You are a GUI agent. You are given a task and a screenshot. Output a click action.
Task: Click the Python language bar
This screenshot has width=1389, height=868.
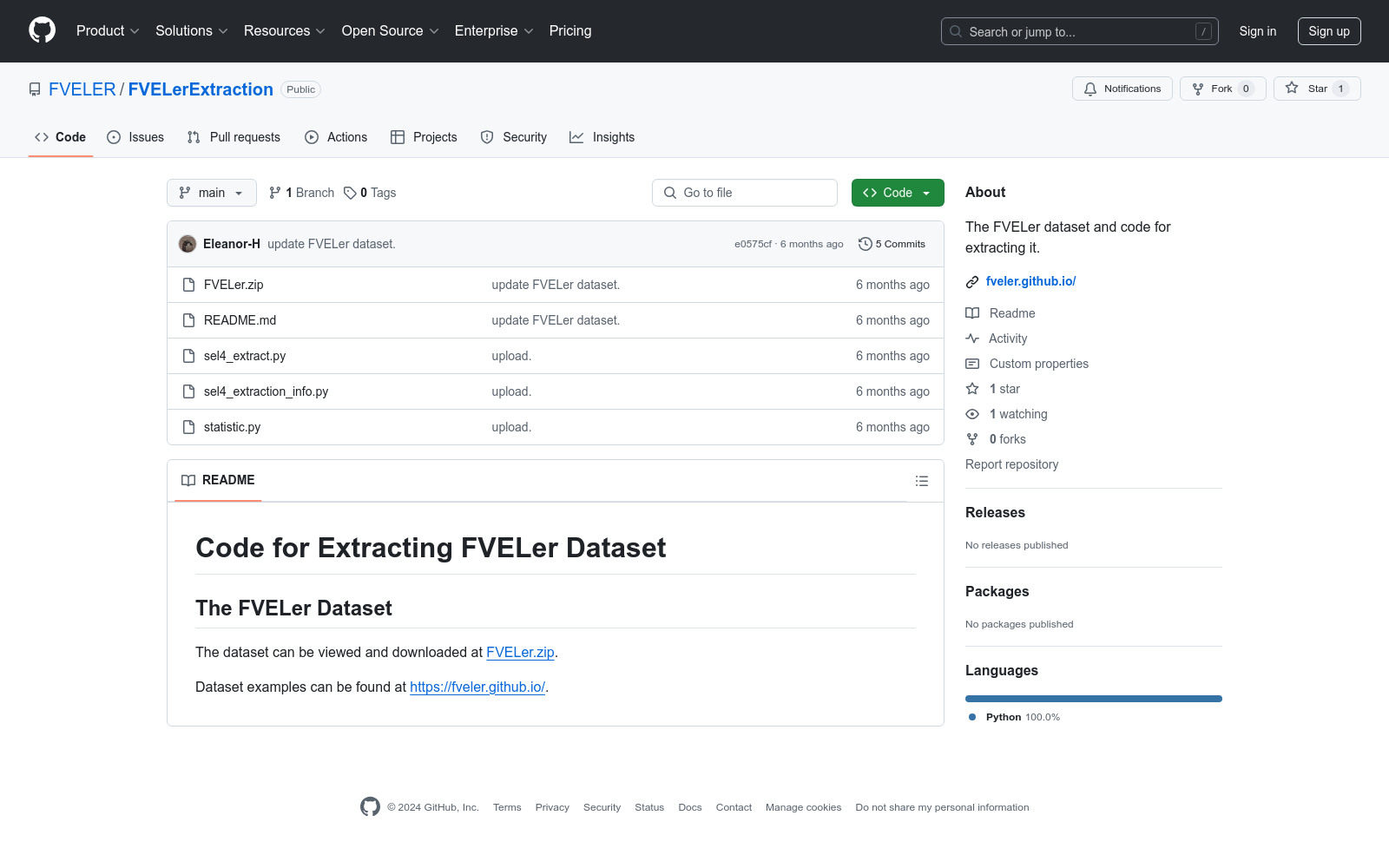pyautogui.click(x=1094, y=699)
